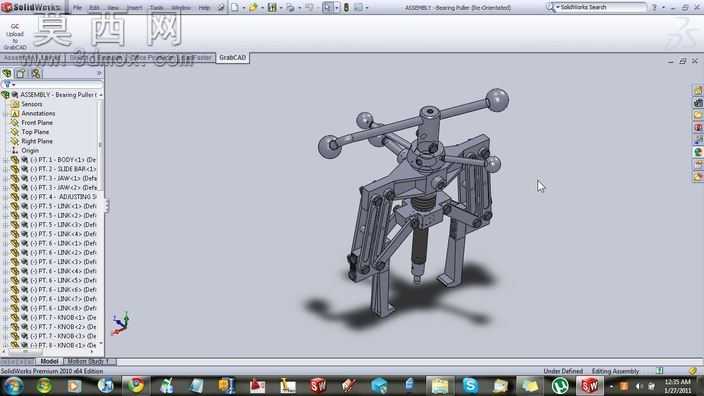704x396 pixels.
Task: Click the Open file icon
Action: 253,8
